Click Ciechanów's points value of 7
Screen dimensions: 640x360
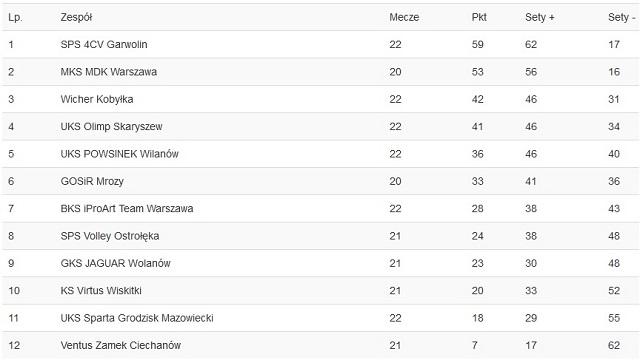[474, 345]
